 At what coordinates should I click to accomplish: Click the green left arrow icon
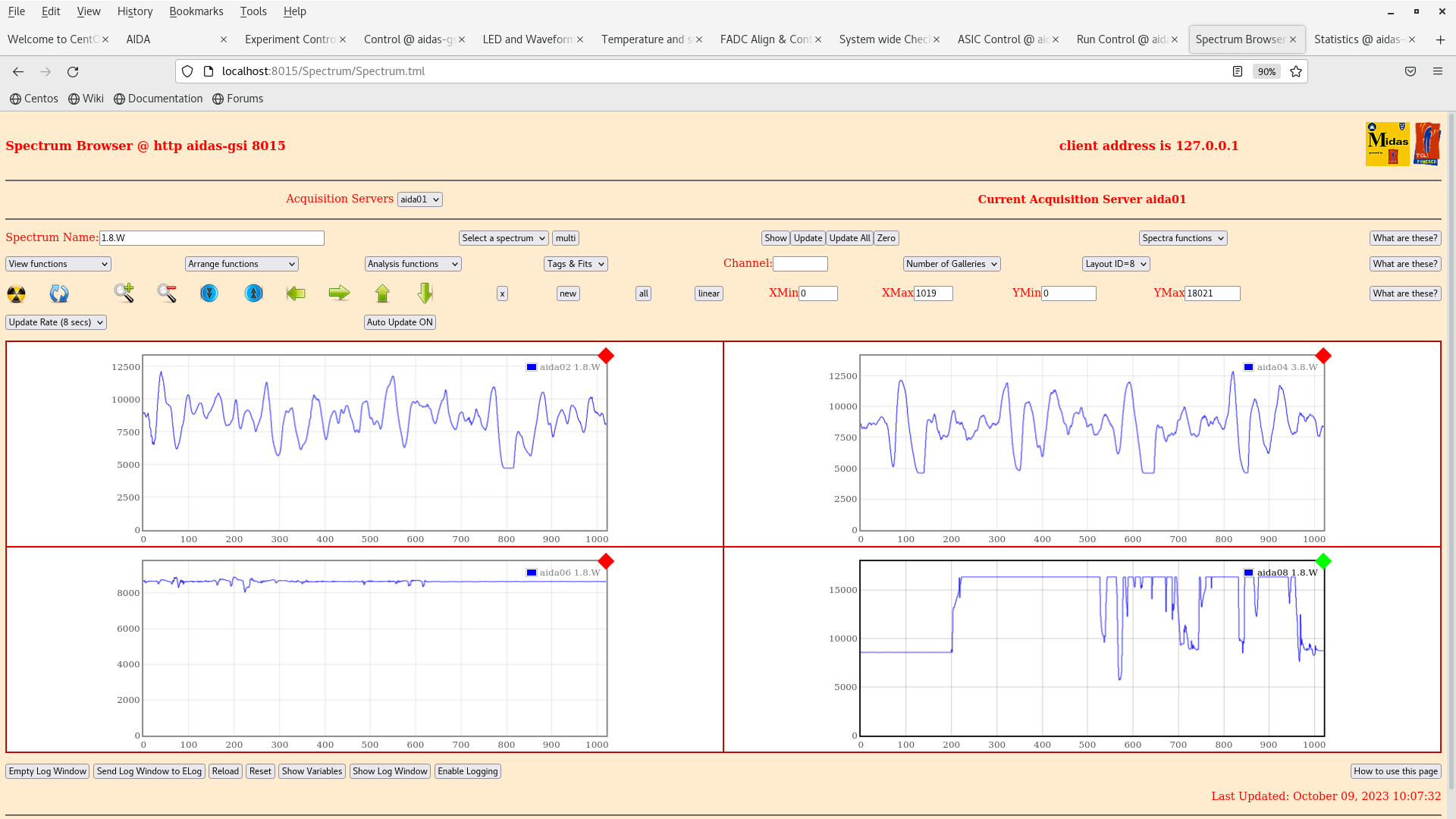(296, 293)
